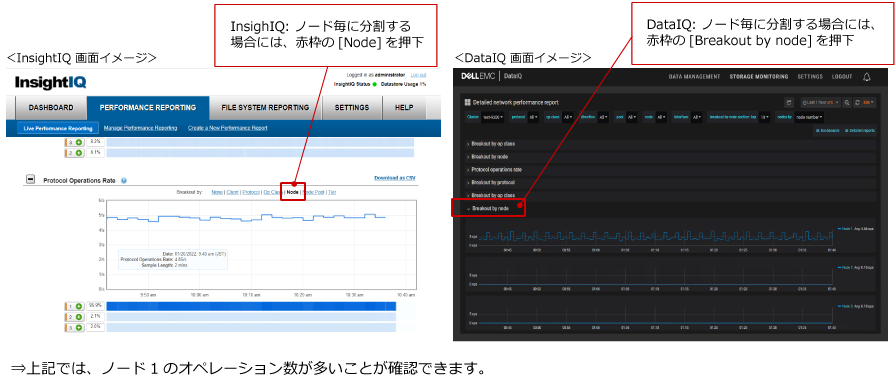Set breakout to None
This screenshot has width=895, height=390.
[217, 192]
